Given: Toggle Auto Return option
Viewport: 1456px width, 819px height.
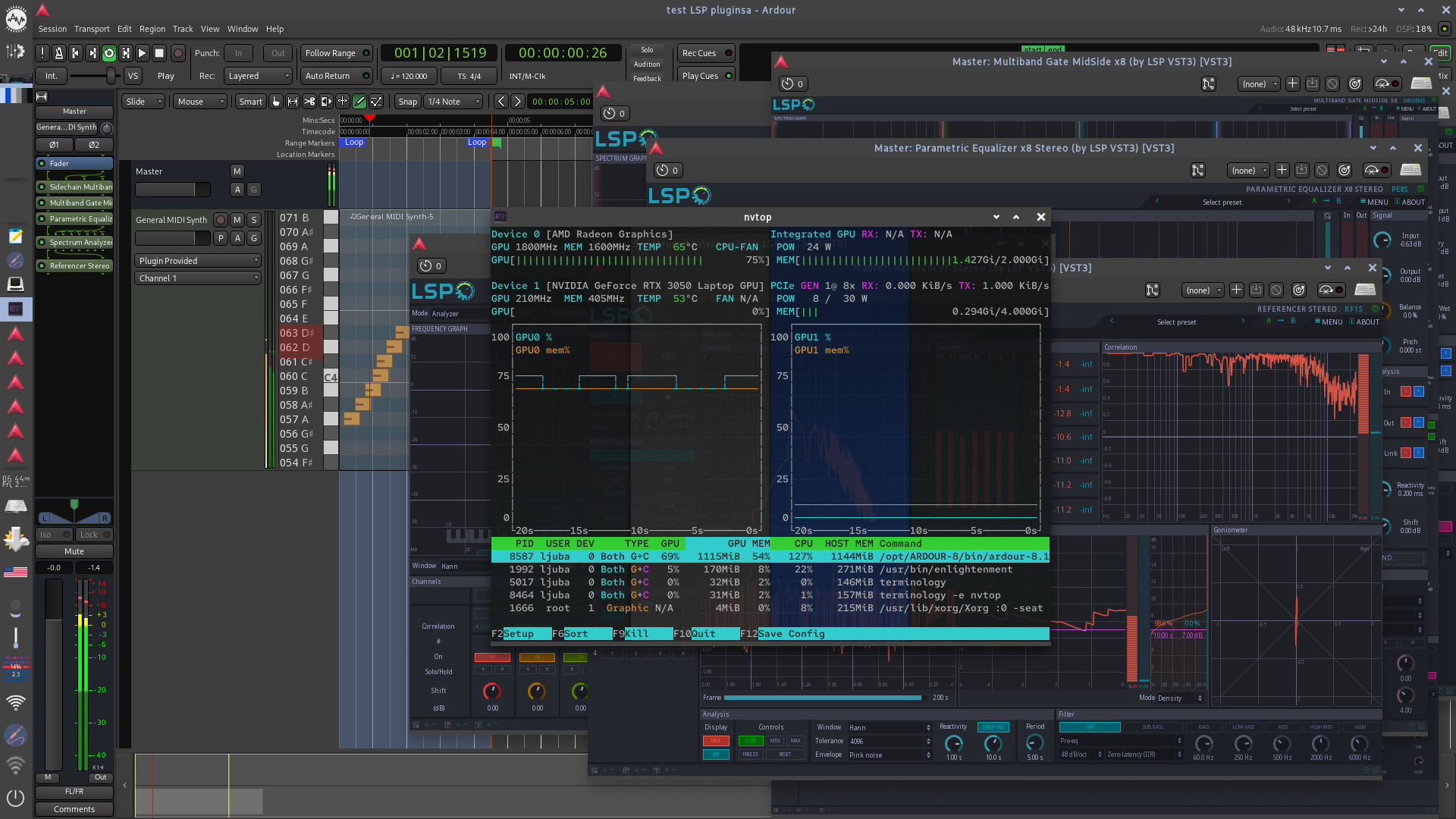Looking at the screenshot, I should (x=336, y=76).
